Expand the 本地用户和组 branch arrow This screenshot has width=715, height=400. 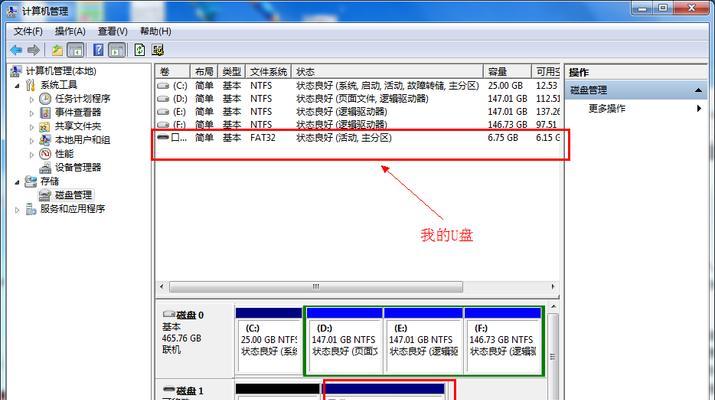pyautogui.click(x=31, y=140)
